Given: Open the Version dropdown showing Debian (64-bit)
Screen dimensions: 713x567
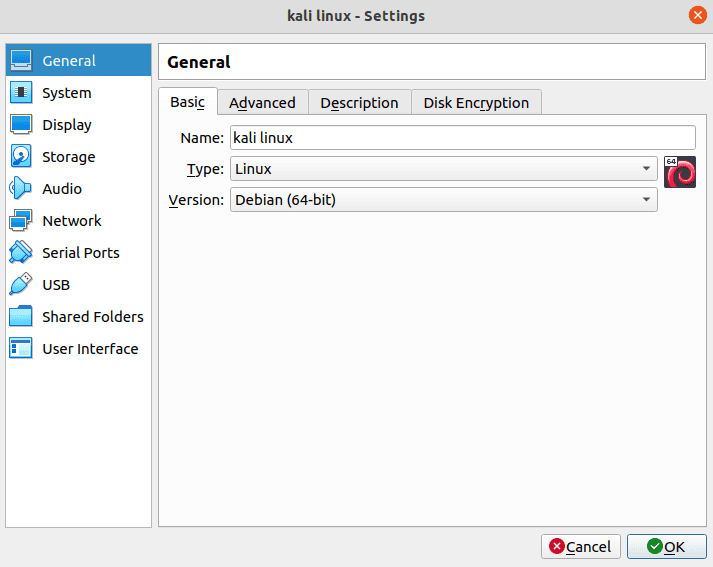Looking at the screenshot, I should pos(443,200).
